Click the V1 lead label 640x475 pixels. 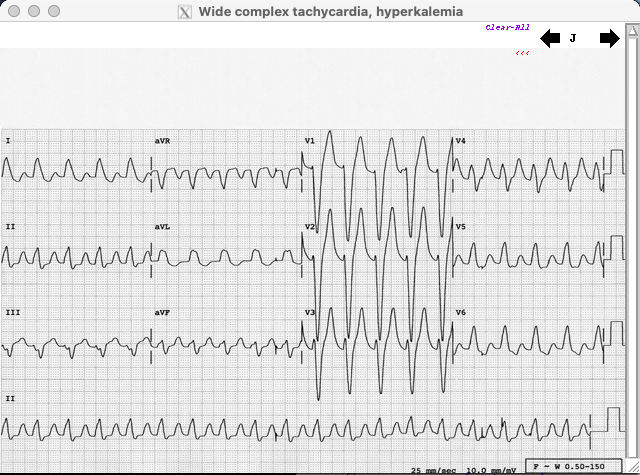point(310,141)
